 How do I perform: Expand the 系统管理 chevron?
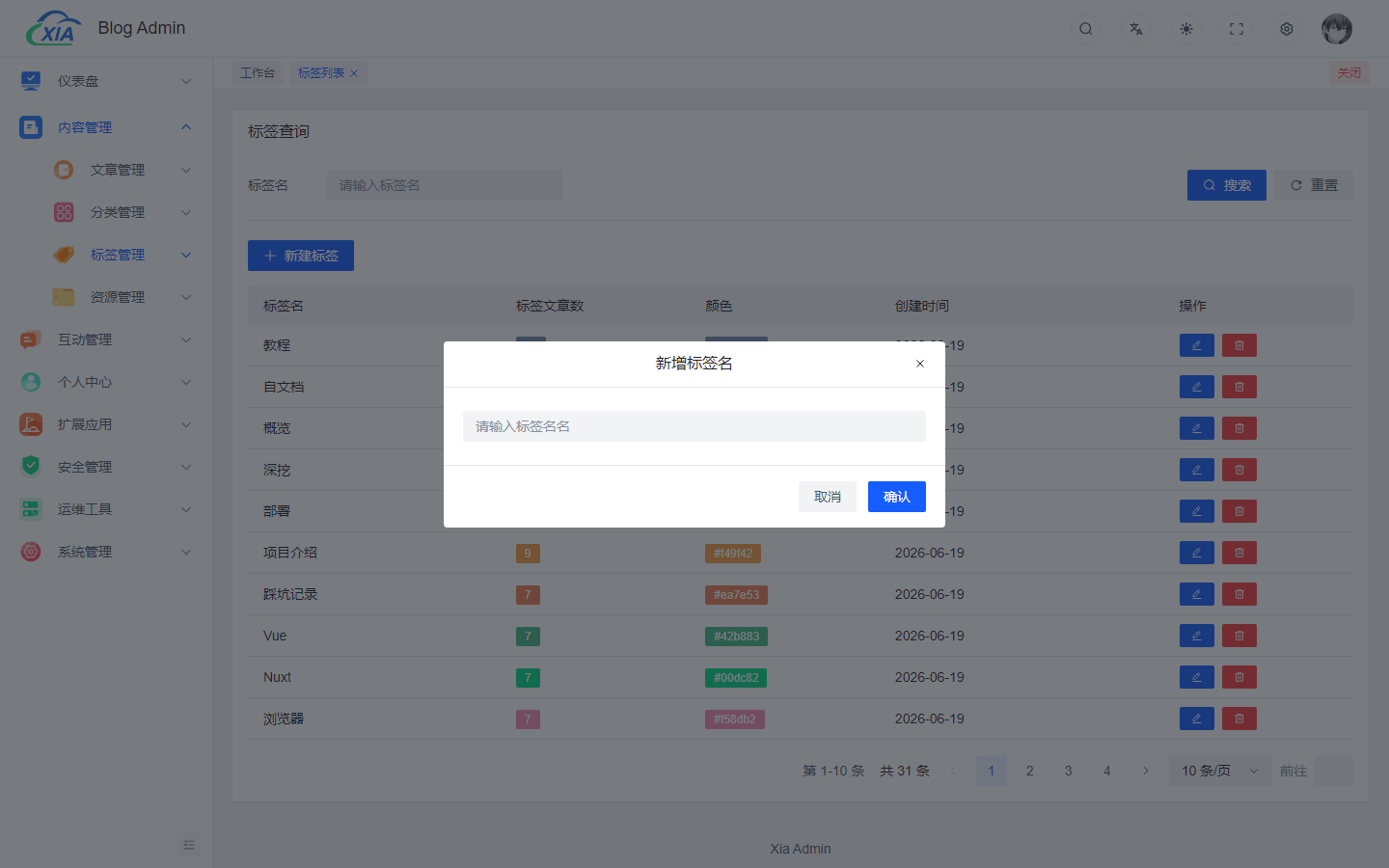pos(186,552)
